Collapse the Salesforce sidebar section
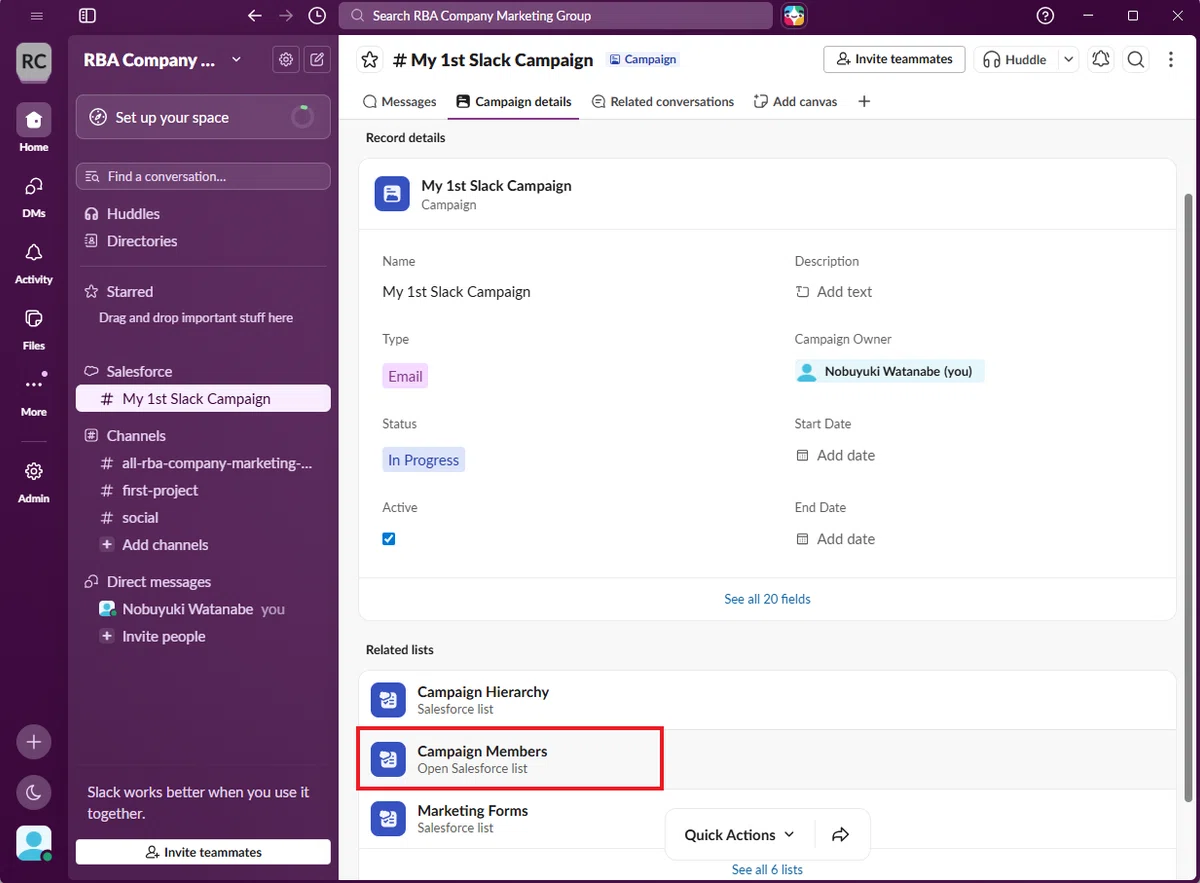This screenshot has width=1200, height=883. [128, 371]
